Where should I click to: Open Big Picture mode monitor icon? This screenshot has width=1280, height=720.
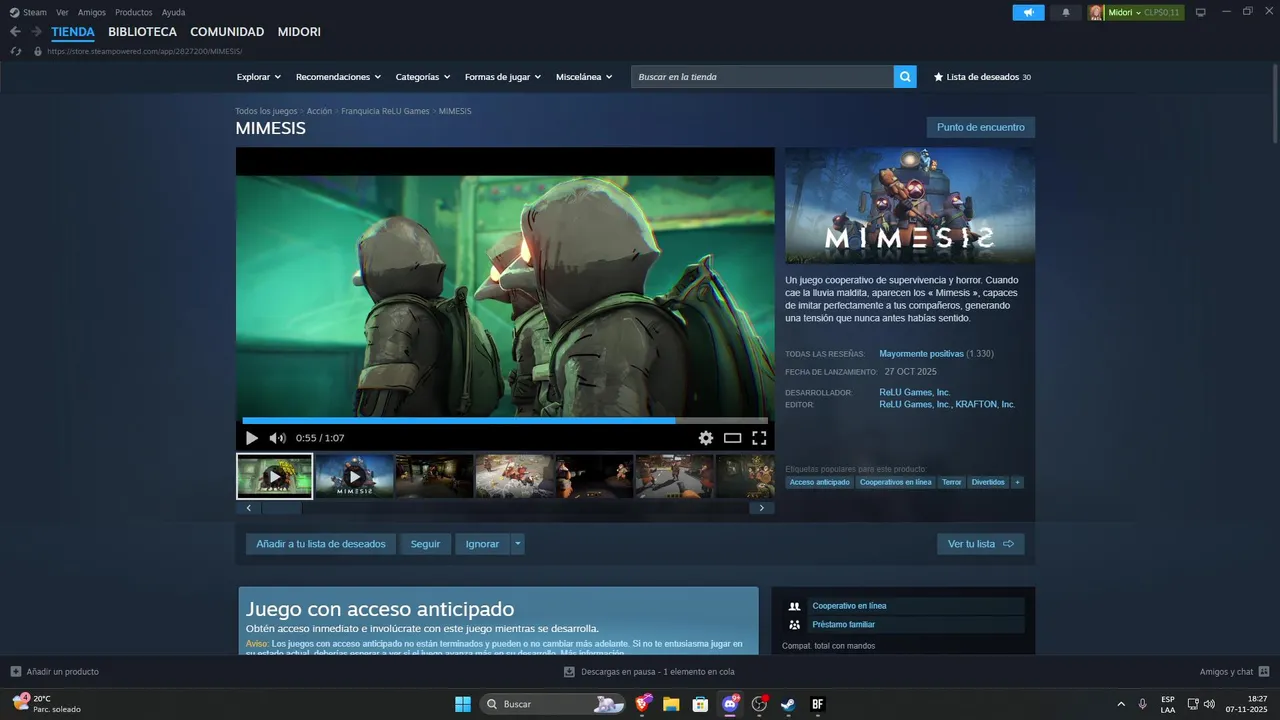point(1201,13)
